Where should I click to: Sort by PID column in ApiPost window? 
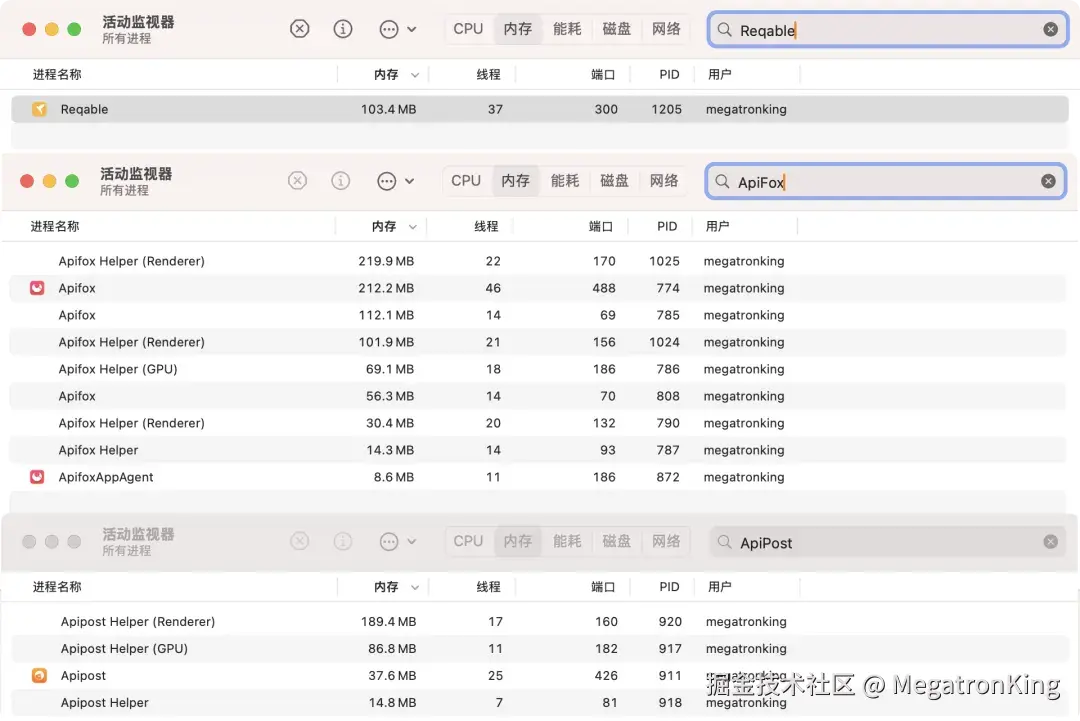click(x=669, y=587)
